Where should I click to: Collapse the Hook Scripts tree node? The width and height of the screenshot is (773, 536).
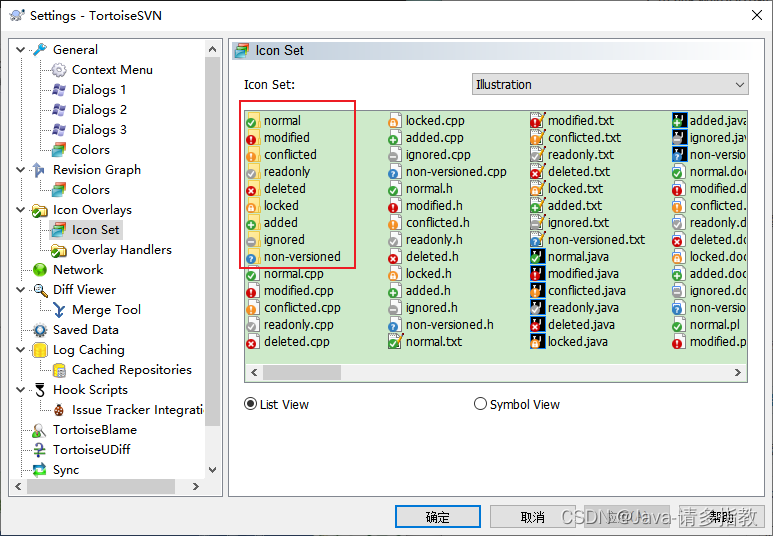point(21,390)
